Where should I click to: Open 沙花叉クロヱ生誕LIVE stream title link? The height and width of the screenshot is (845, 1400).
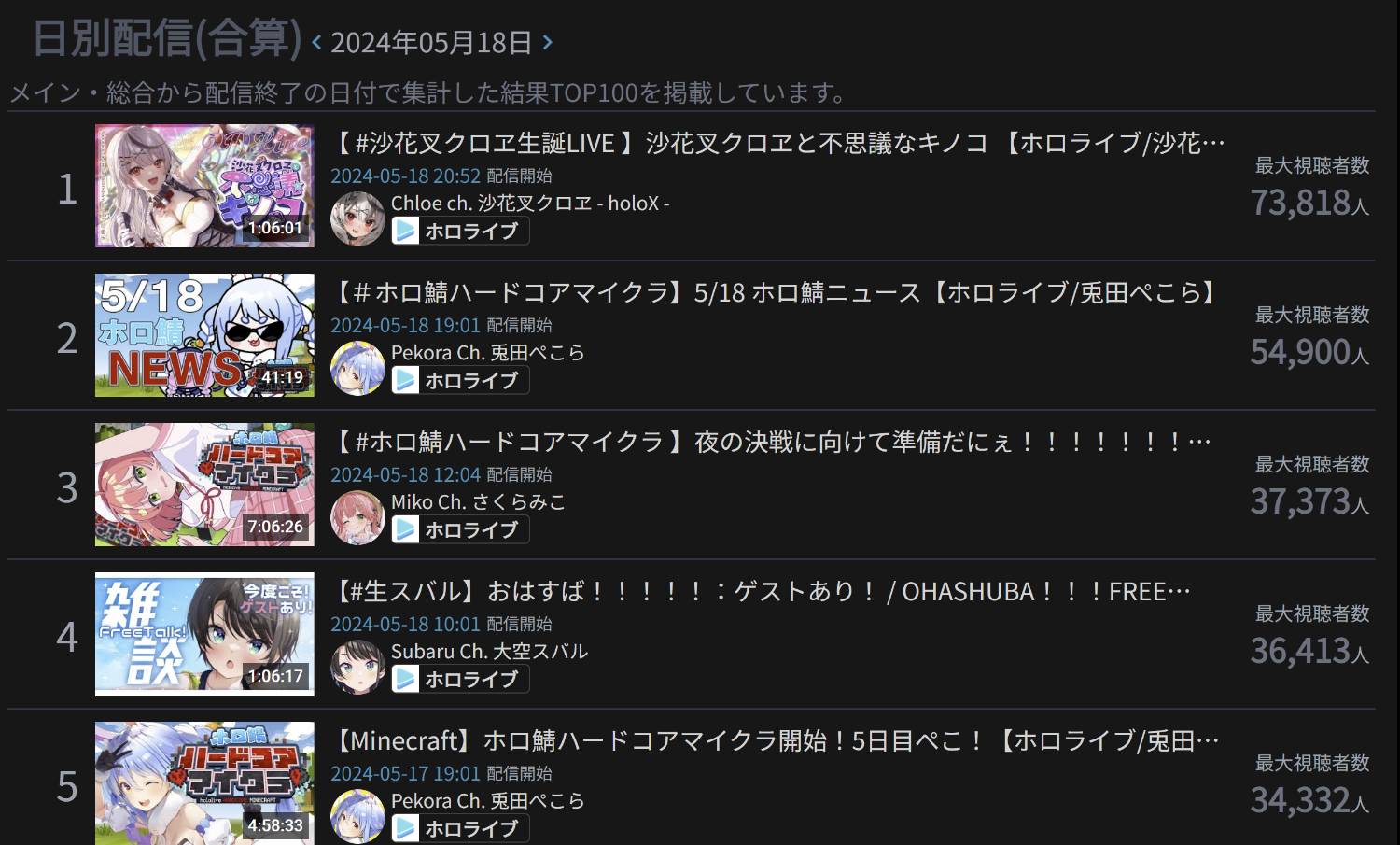[x=778, y=143]
